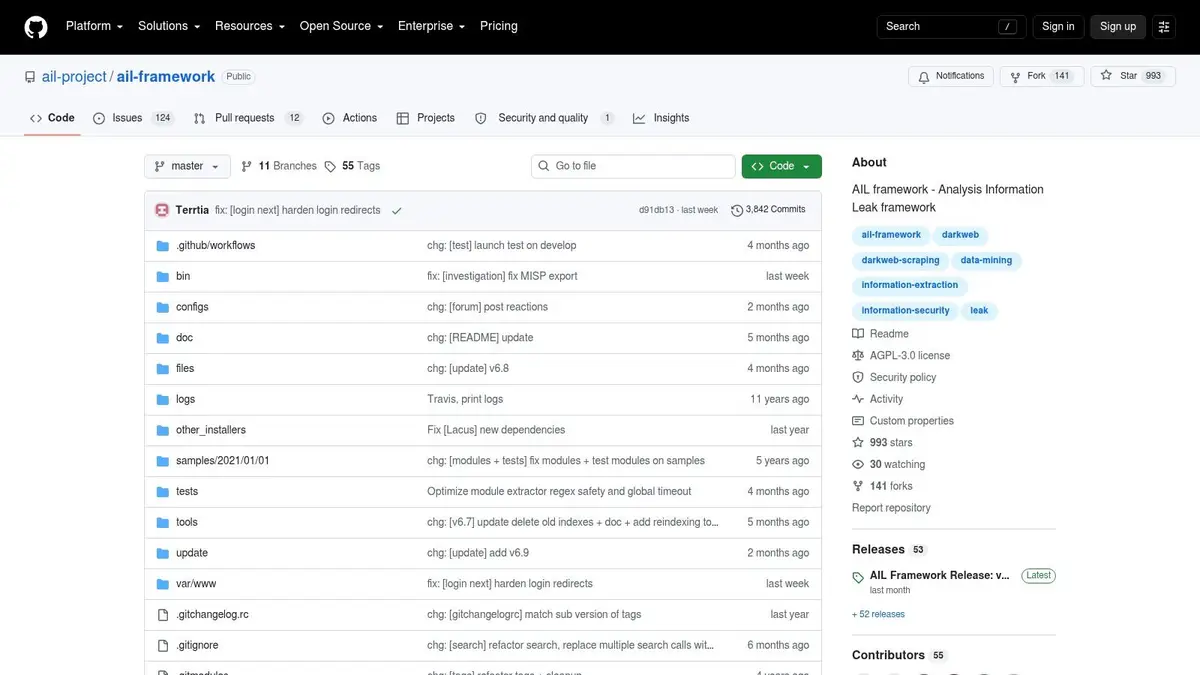Open commit hash d91db13
The height and width of the screenshot is (675, 1200).
655,211
